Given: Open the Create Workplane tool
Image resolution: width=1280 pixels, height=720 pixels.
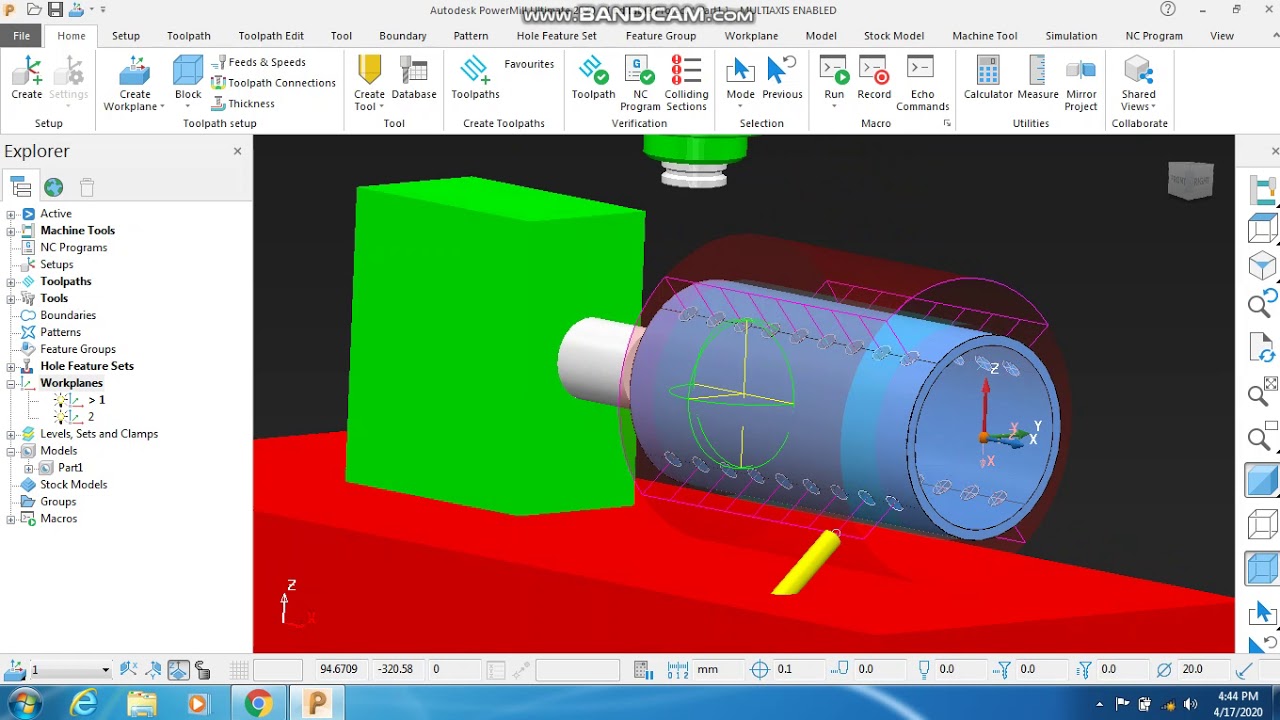Looking at the screenshot, I should (x=134, y=82).
